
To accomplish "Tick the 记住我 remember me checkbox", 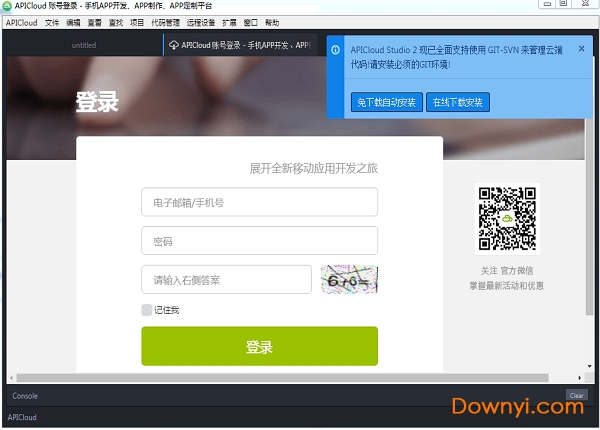I will pos(147,310).
